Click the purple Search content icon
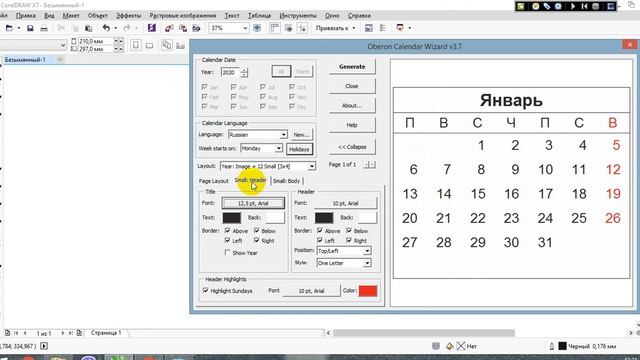This screenshot has height=360, width=640. click(x=152, y=28)
